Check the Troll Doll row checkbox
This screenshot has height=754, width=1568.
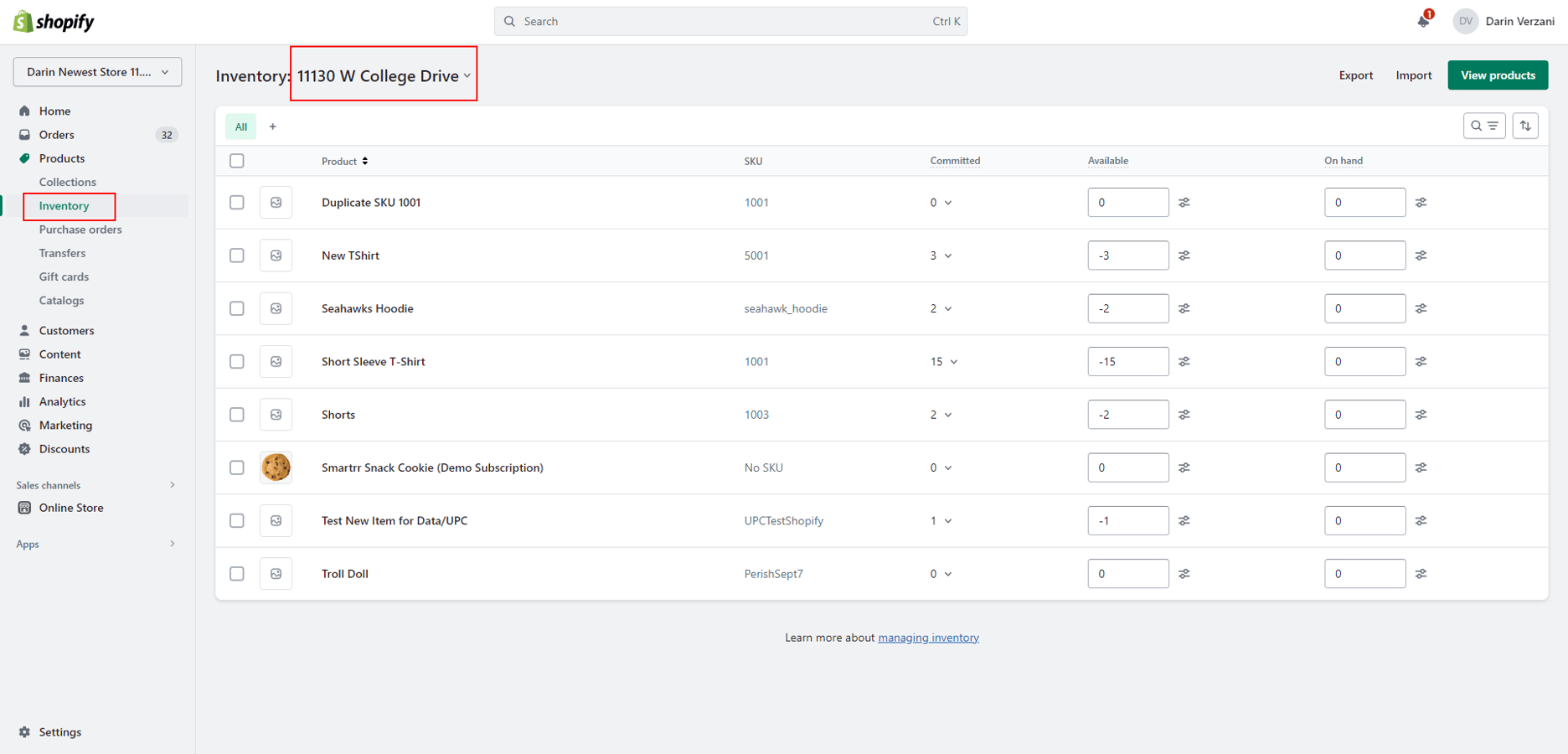pyautogui.click(x=237, y=573)
